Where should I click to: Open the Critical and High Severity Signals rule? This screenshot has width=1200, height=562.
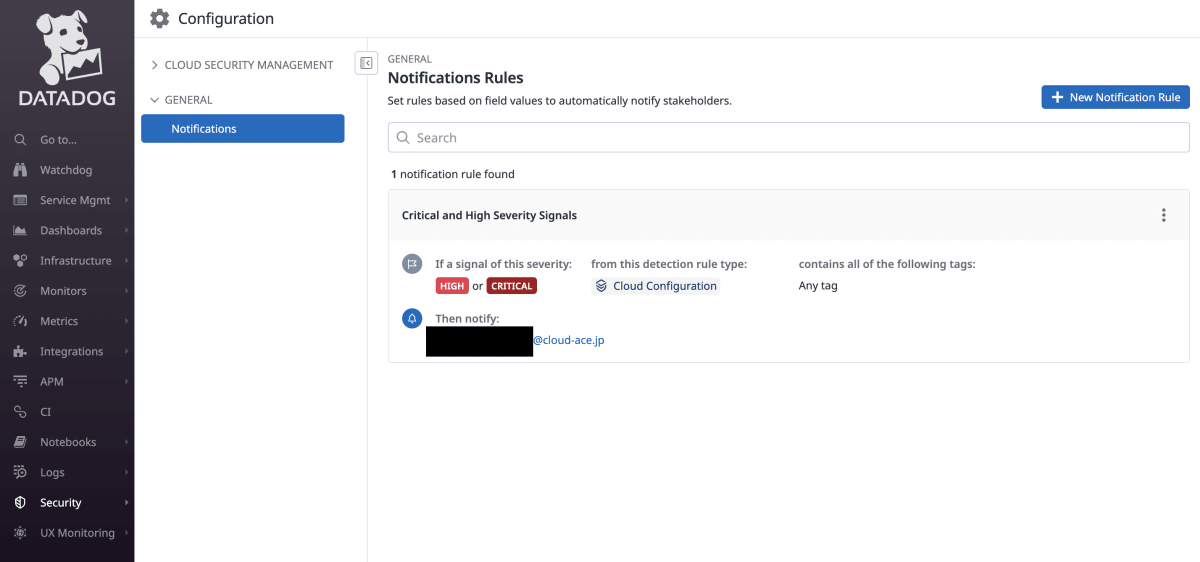[x=489, y=215]
